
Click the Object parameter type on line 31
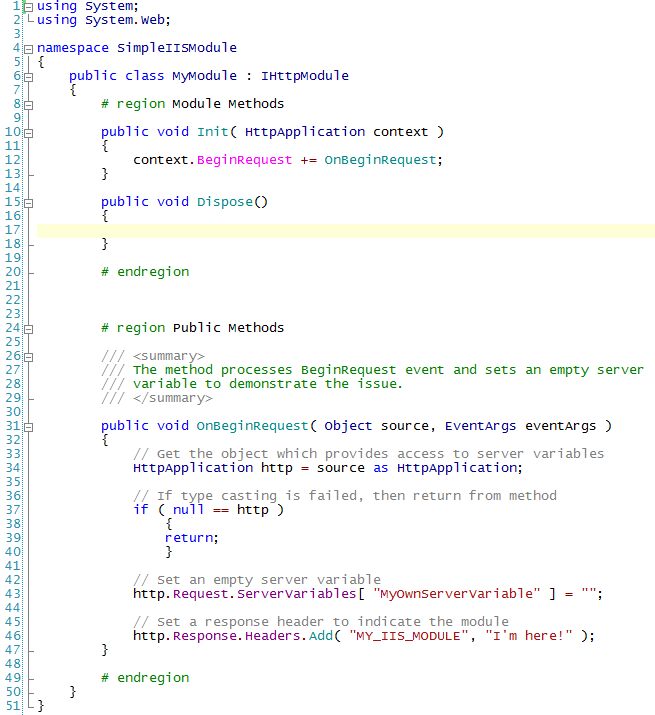pyautogui.click(x=348, y=426)
